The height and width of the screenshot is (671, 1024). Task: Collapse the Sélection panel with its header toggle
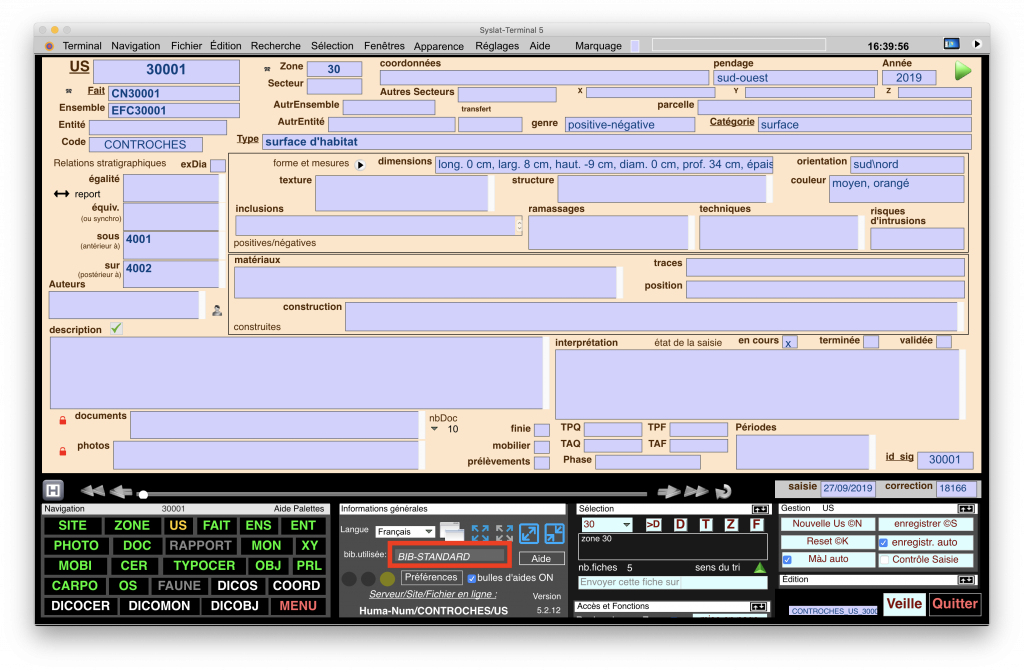pyautogui.click(x=760, y=509)
